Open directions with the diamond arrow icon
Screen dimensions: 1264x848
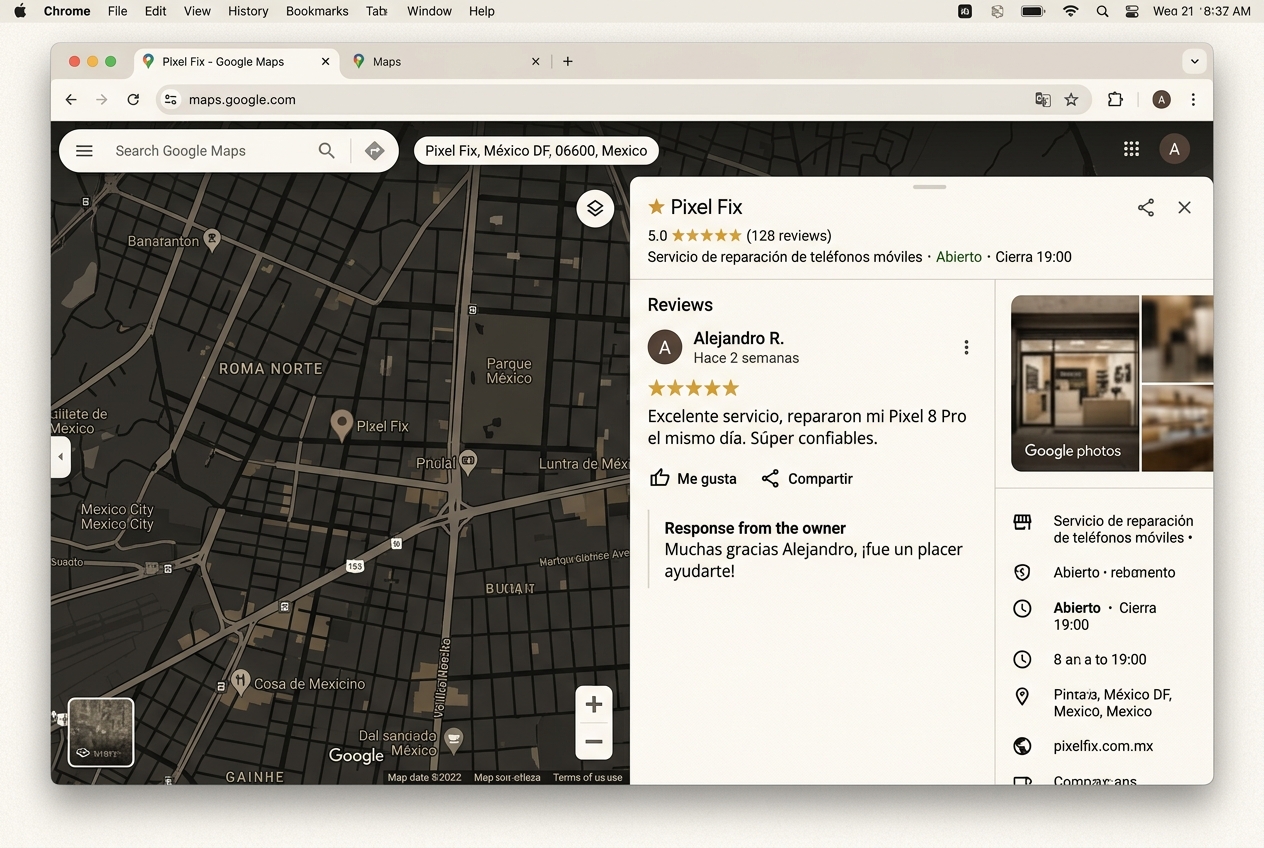pyautogui.click(x=374, y=151)
